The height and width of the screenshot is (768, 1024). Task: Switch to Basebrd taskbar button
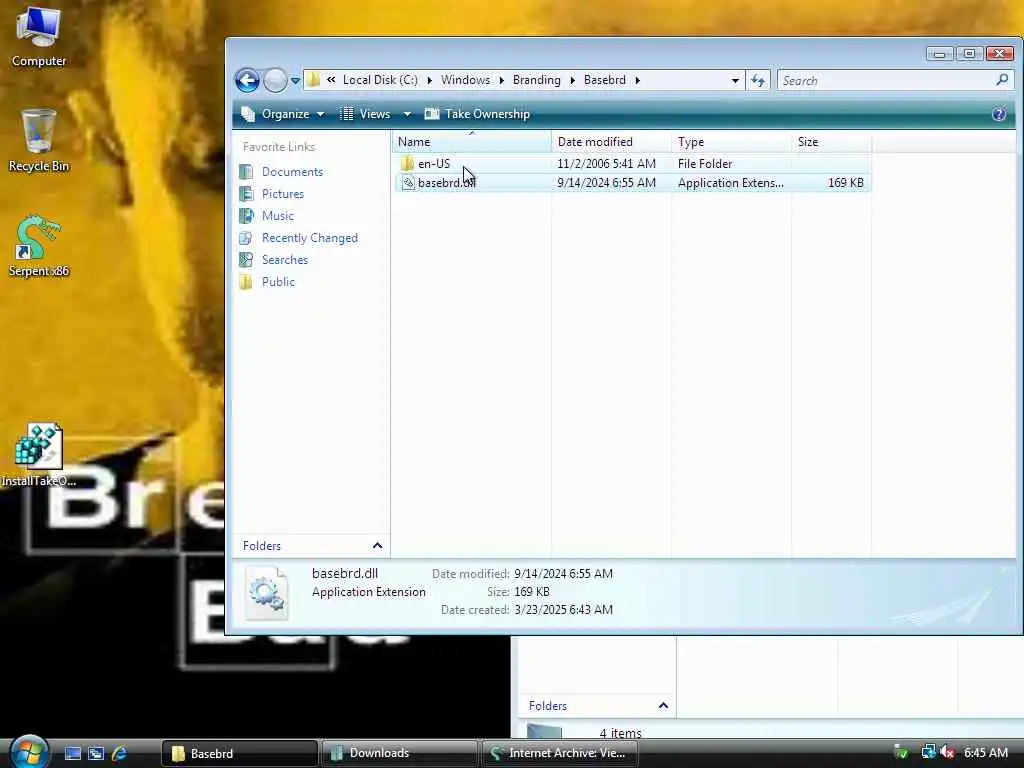click(239, 753)
